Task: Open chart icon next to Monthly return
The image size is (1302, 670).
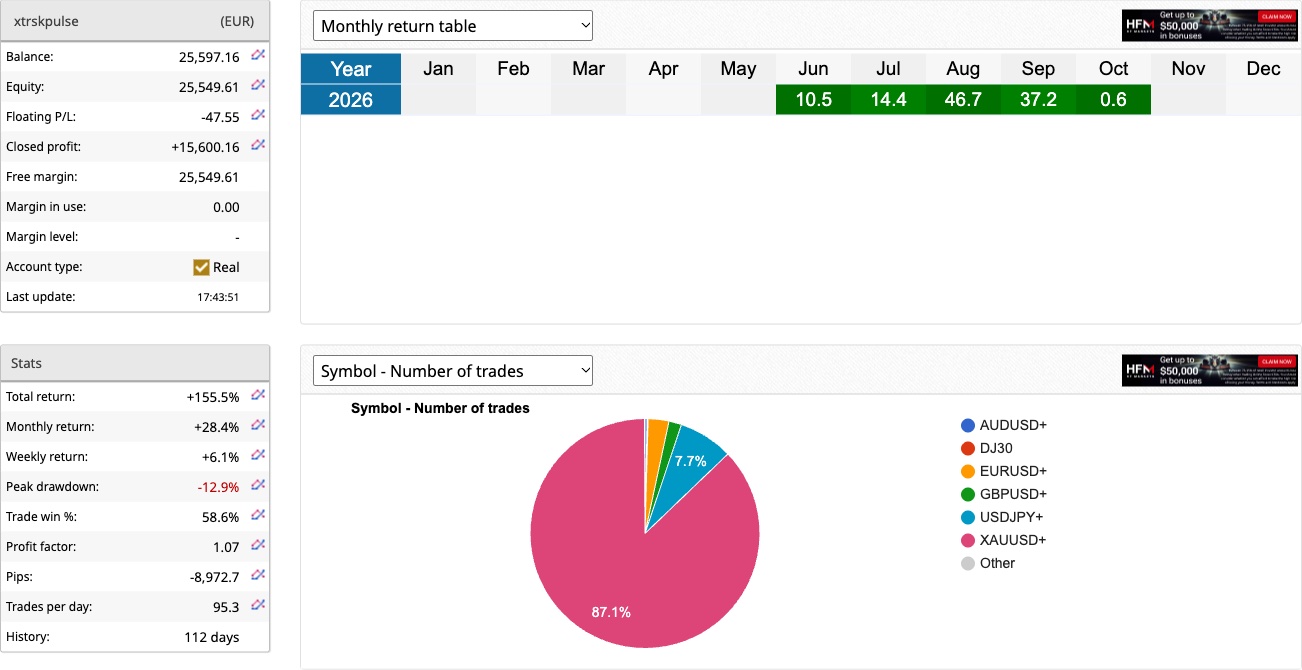Action: pyautogui.click(x=258, y=425)
